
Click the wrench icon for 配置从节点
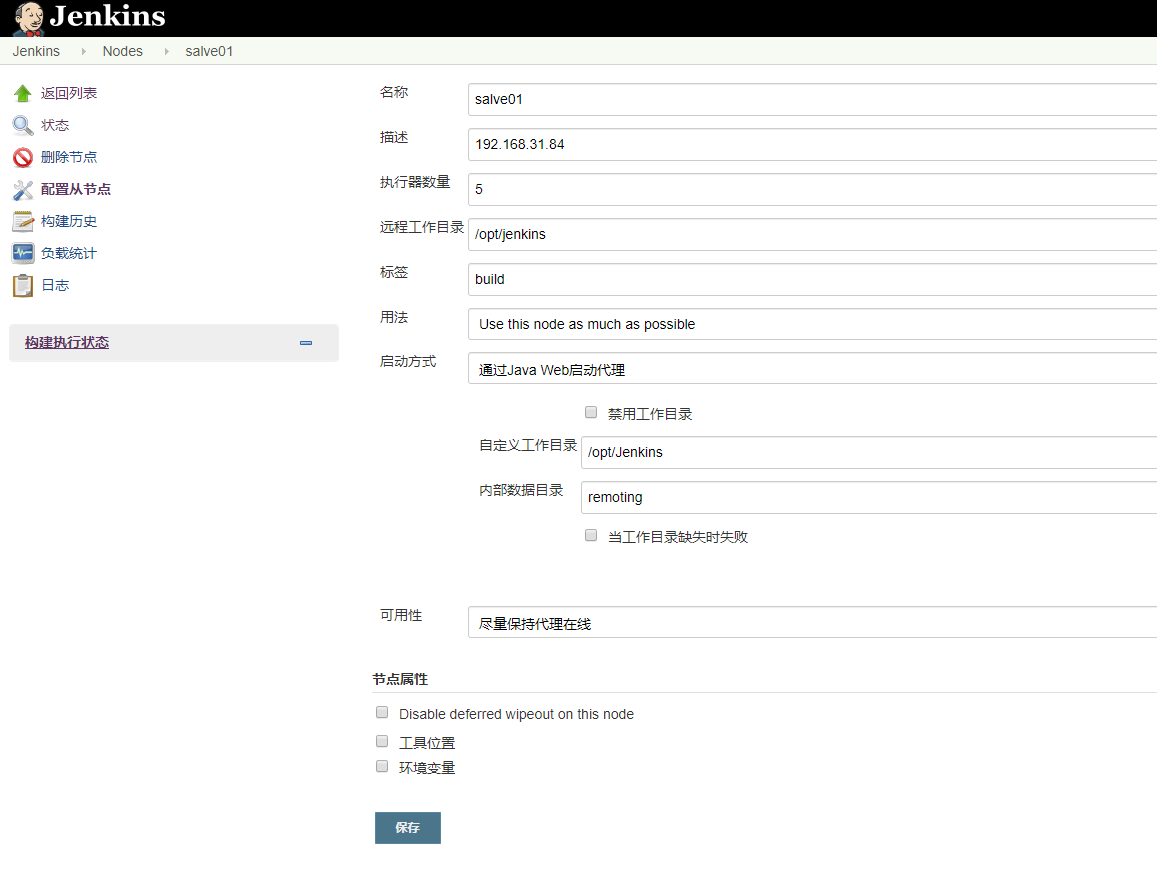click(23, 190)
